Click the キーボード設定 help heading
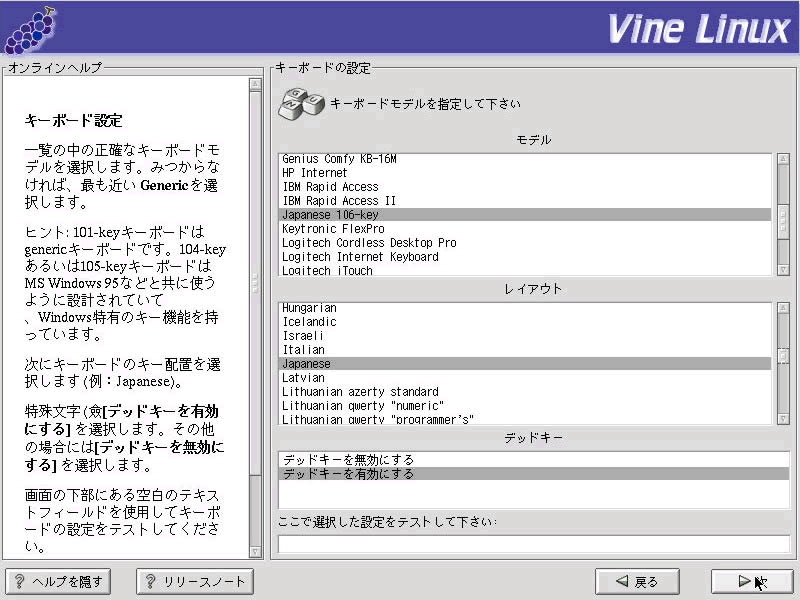800x600 pixels. pyautogui.click(x=73, y=121)
